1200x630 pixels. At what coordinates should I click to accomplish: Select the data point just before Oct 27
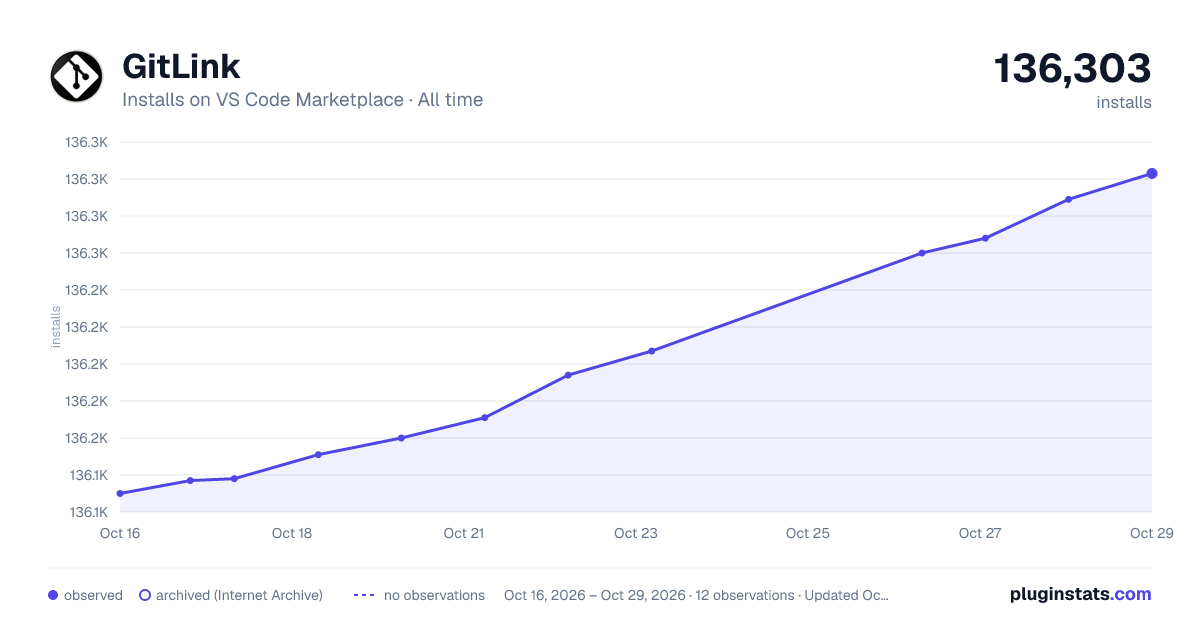click(922, 253)
